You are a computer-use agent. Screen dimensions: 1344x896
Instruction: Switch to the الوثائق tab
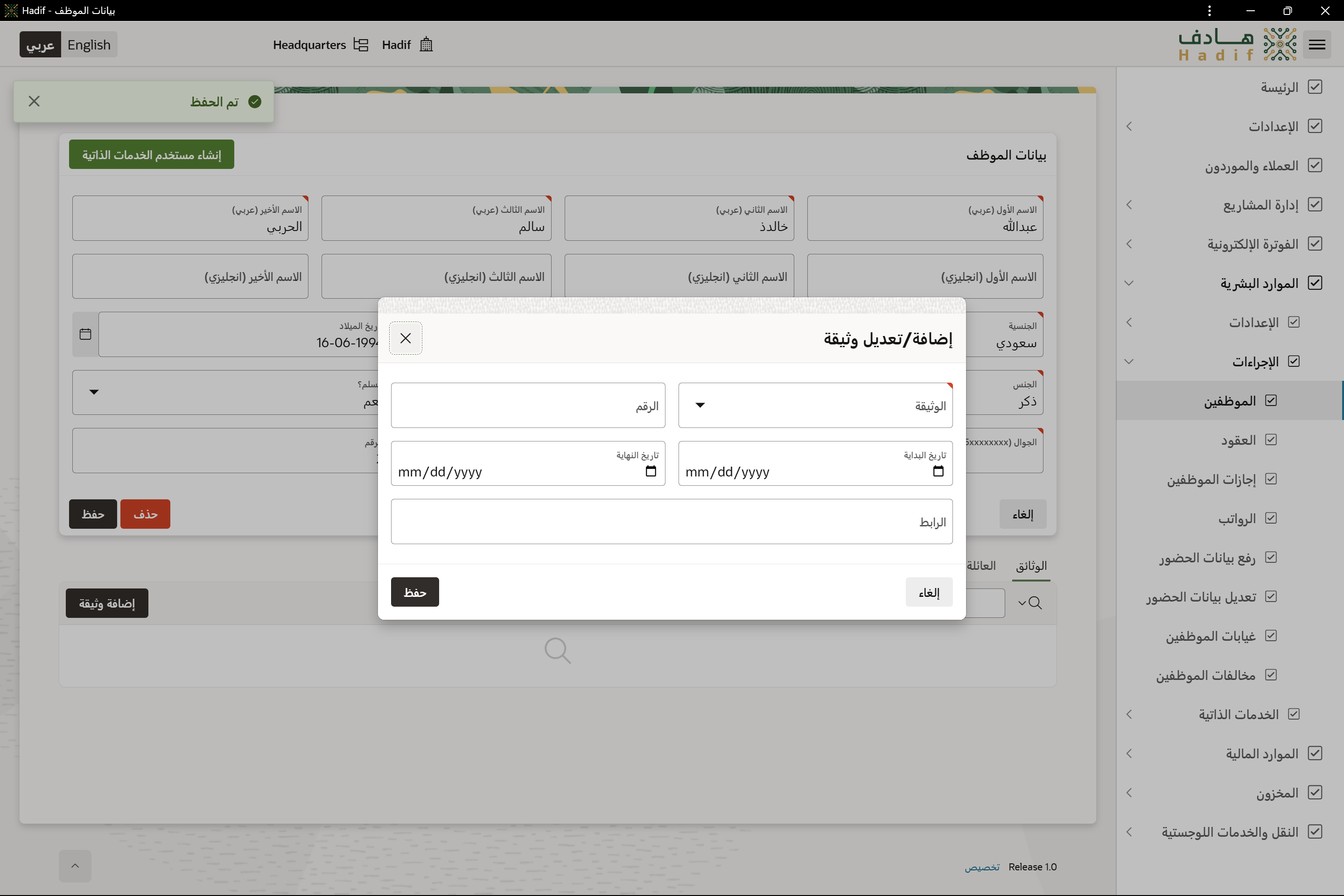click(1031, 566)
